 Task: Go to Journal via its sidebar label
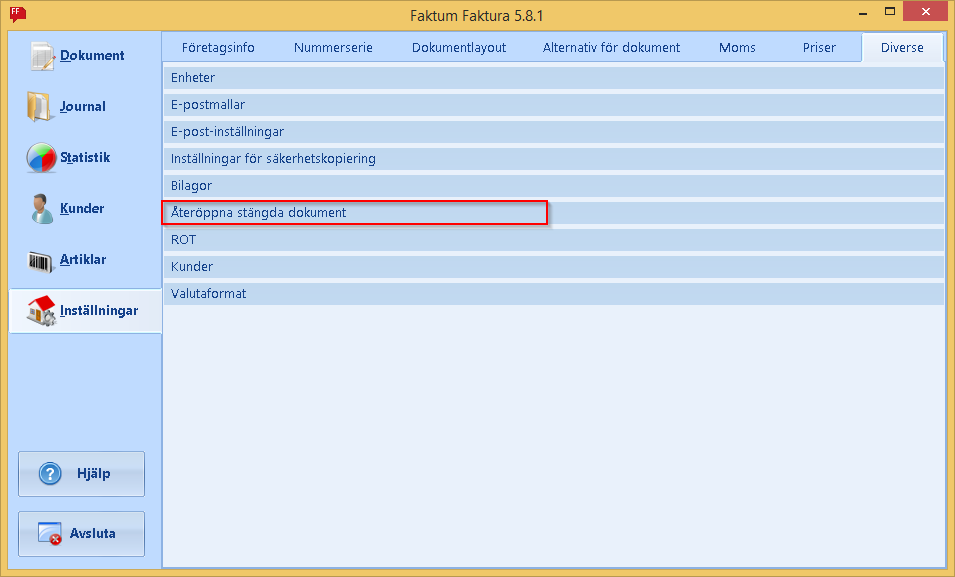tap(83, 107)
